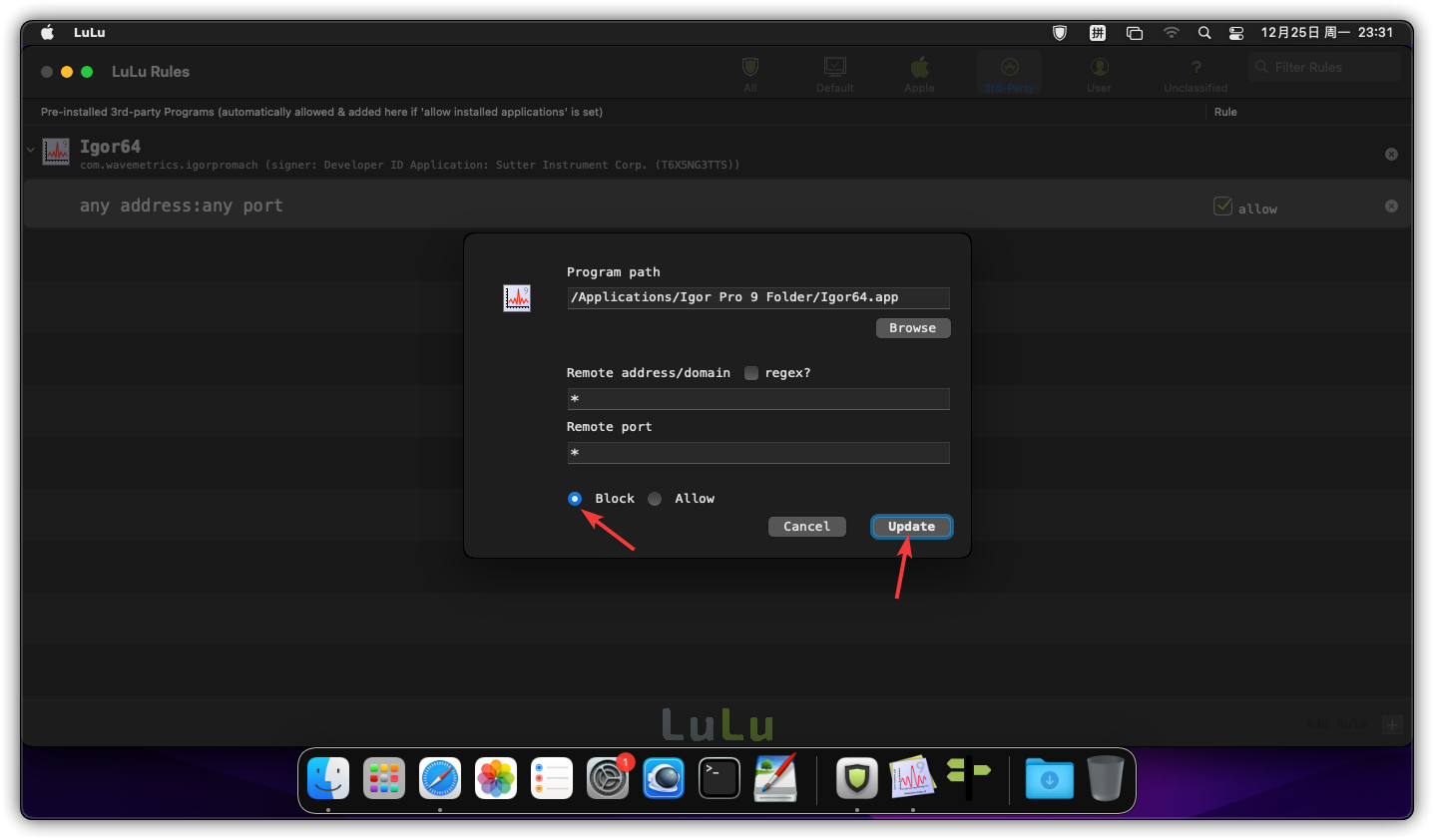This screenshot has width=1434, height=840.
Task: Collapse the Igor64 rule group chevron
Action: 31,151
